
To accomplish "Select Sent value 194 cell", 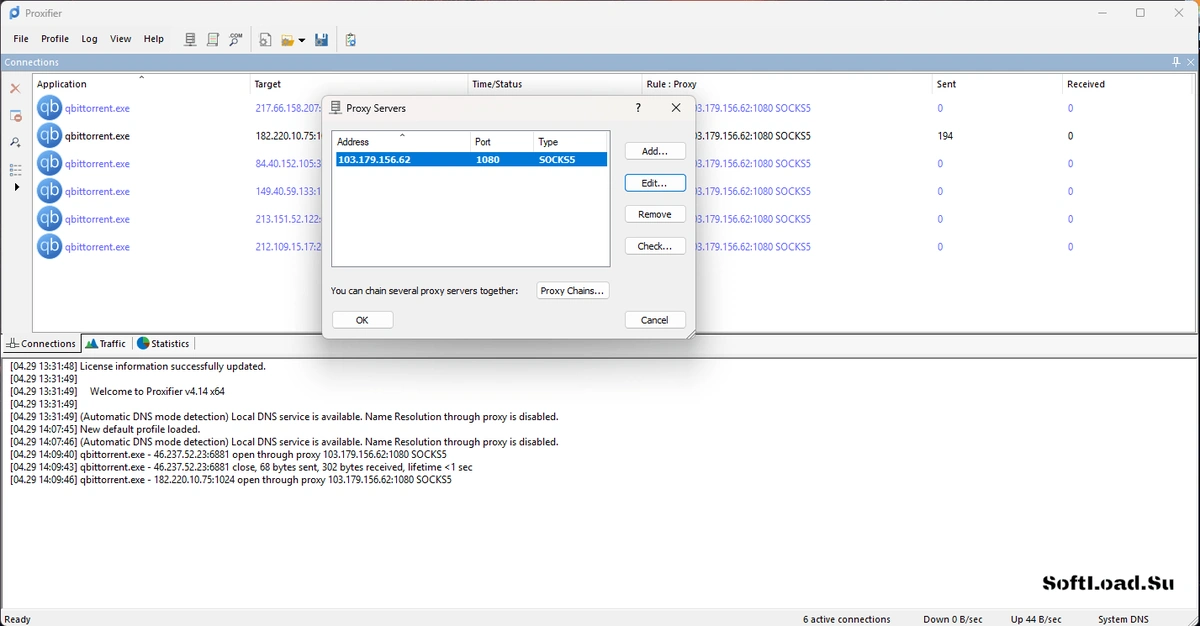I will click(945, 136).
